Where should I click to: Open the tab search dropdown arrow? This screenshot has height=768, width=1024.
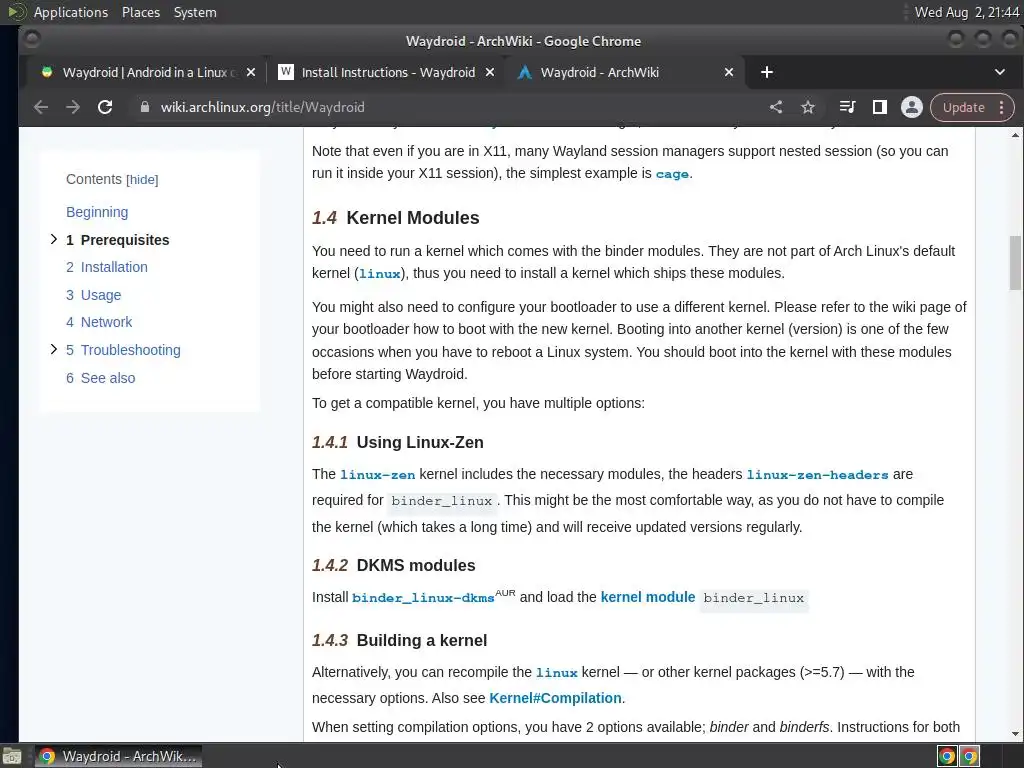click(1000, 72)
